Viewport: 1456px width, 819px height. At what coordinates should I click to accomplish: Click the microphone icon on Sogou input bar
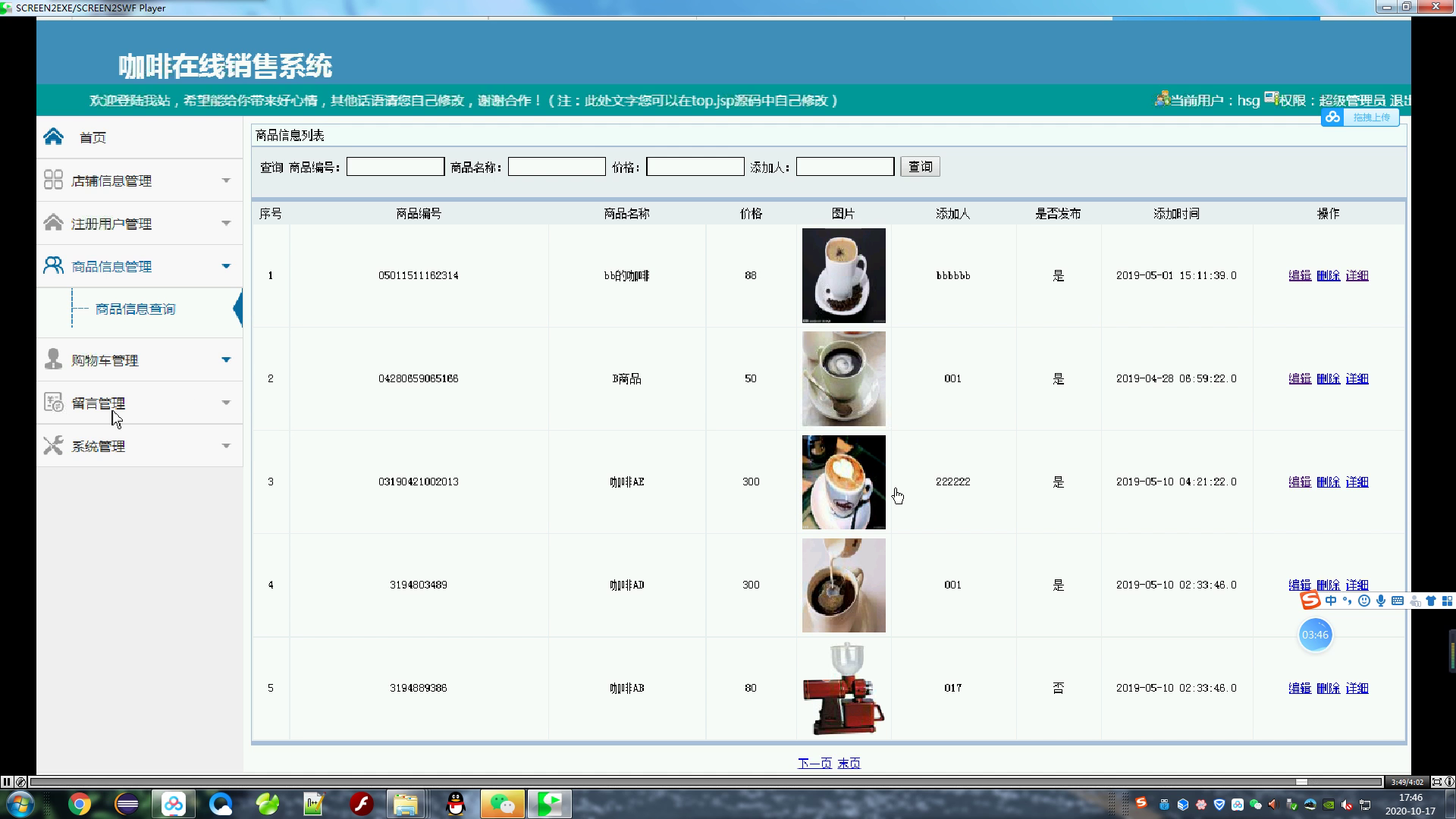click(x=1381, y=601)
